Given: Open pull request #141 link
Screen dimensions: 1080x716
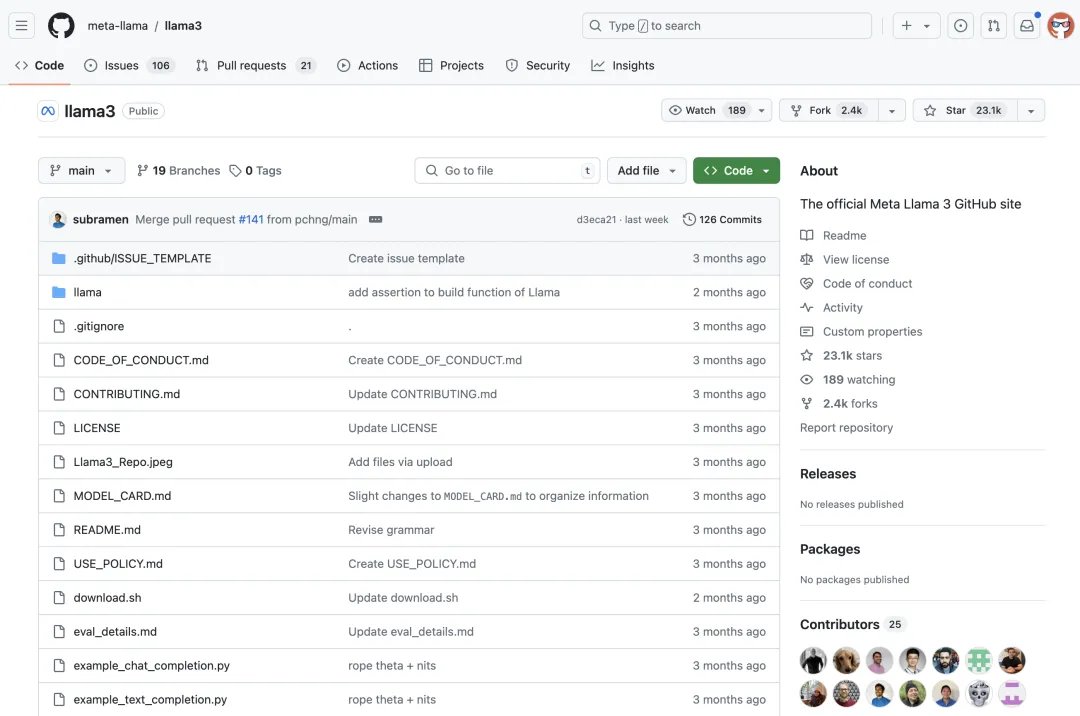Looking at the screenshot, I should [251, 220].
